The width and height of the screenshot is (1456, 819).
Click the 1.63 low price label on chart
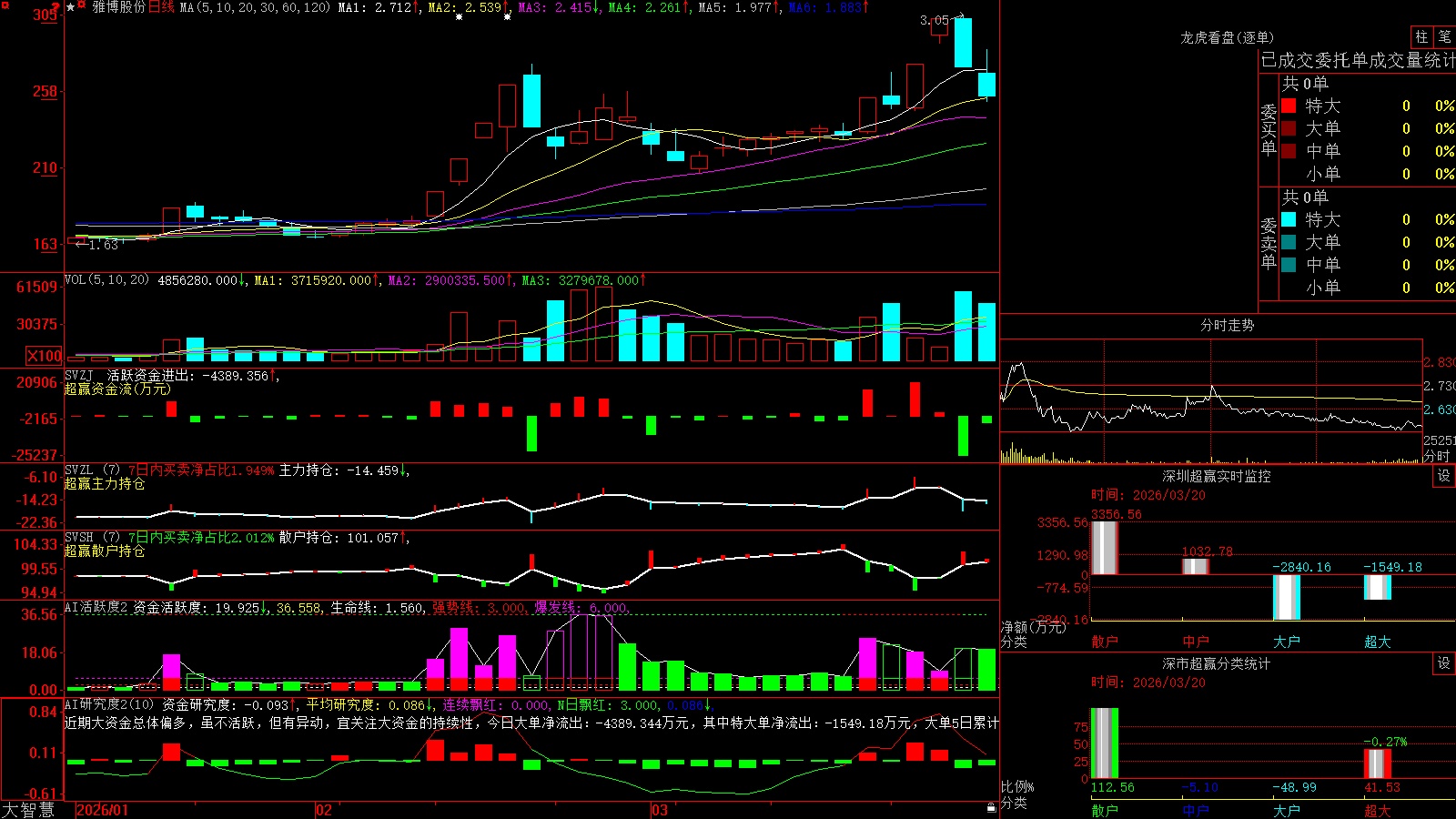click(x=103, y=245)
